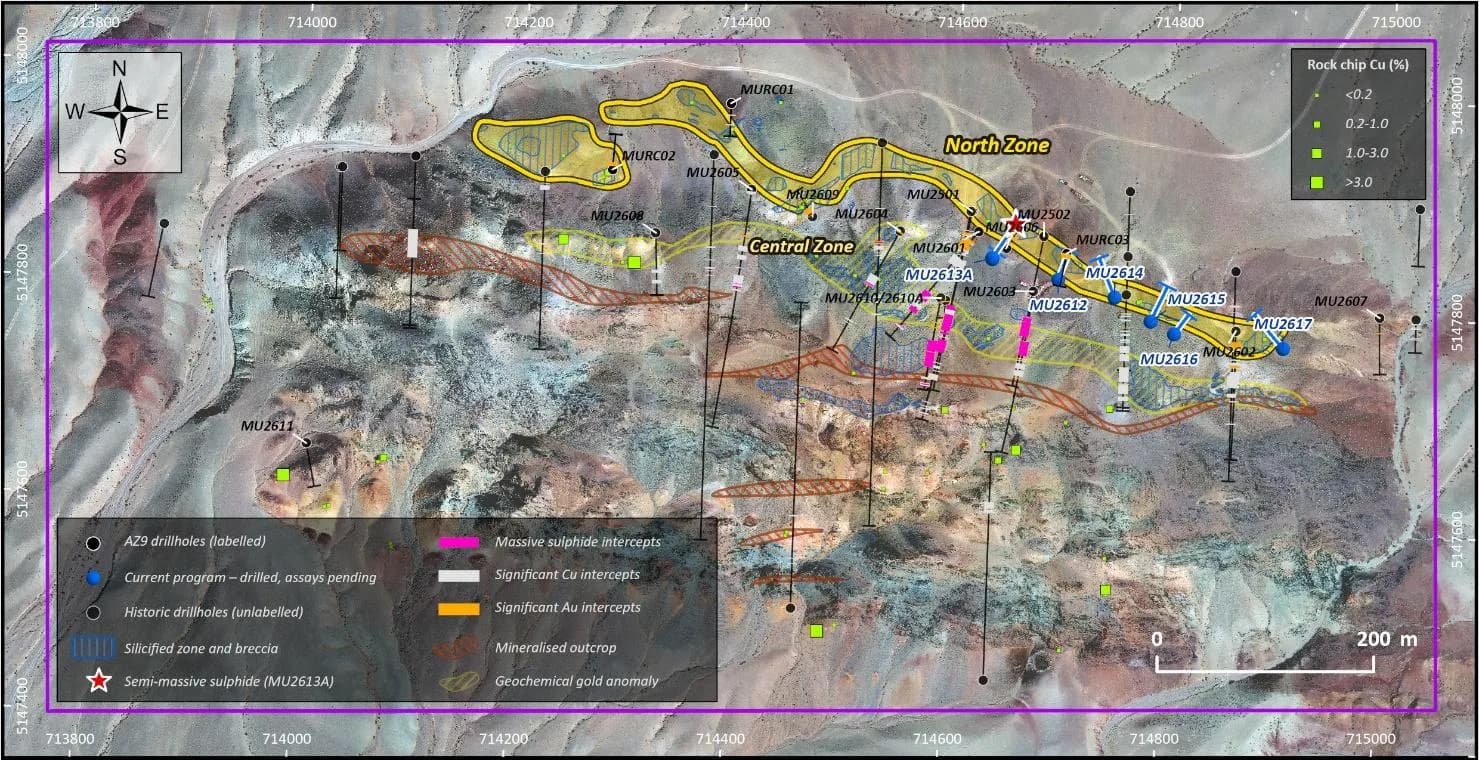Select the 1.0-3.0 rock chip square in legend
The width and height of the screenshot is (1479, 761).
tap(1317, 153)
